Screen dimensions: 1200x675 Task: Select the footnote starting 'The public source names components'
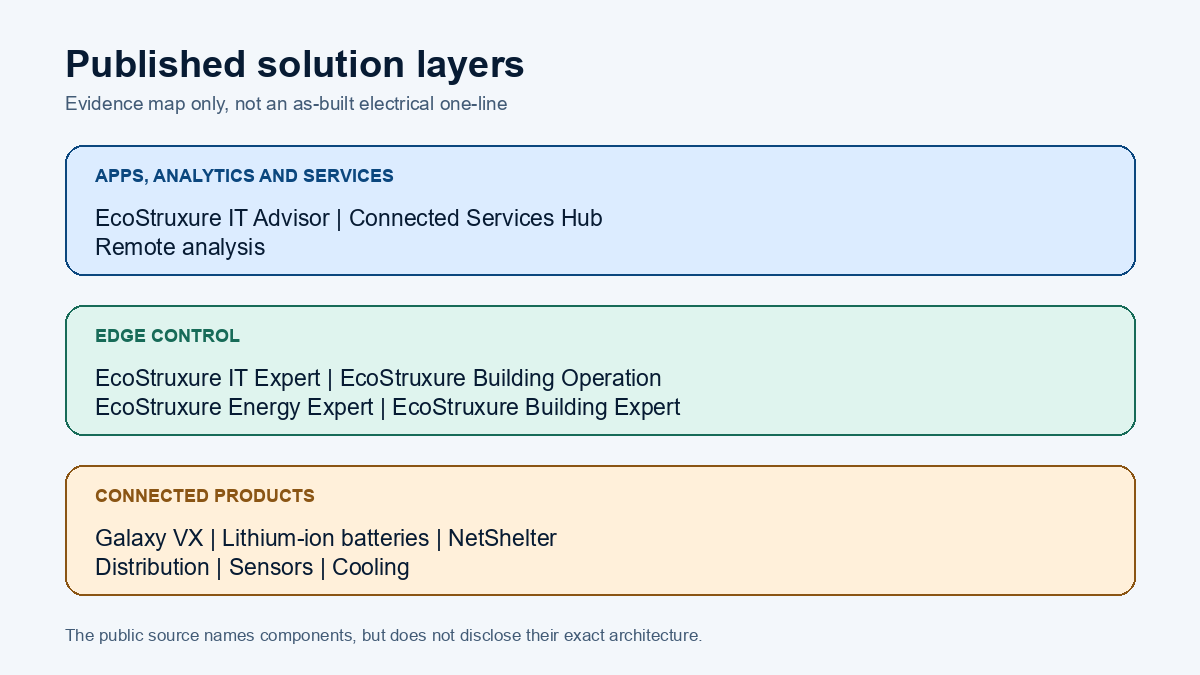pyautogui.click(x=384, y=635)
